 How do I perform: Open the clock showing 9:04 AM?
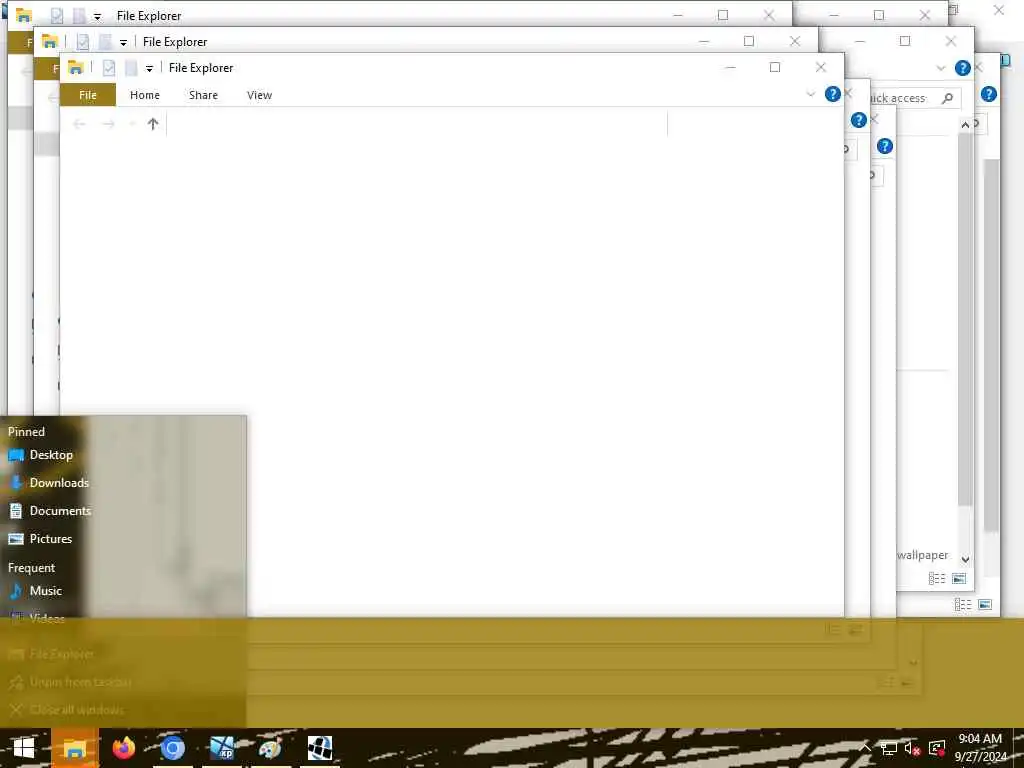(980, 748)
